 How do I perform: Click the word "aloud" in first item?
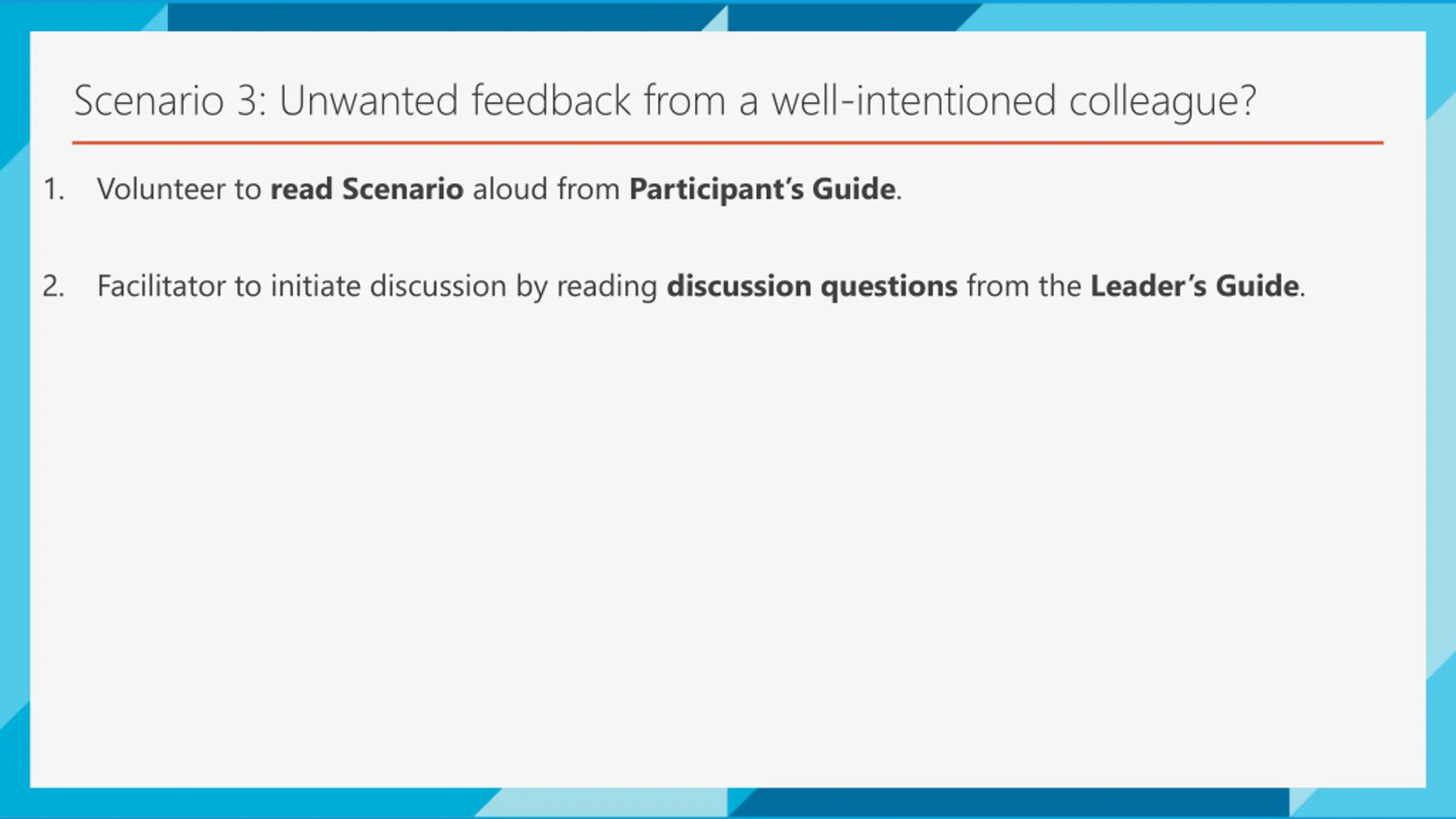(510, 189)
